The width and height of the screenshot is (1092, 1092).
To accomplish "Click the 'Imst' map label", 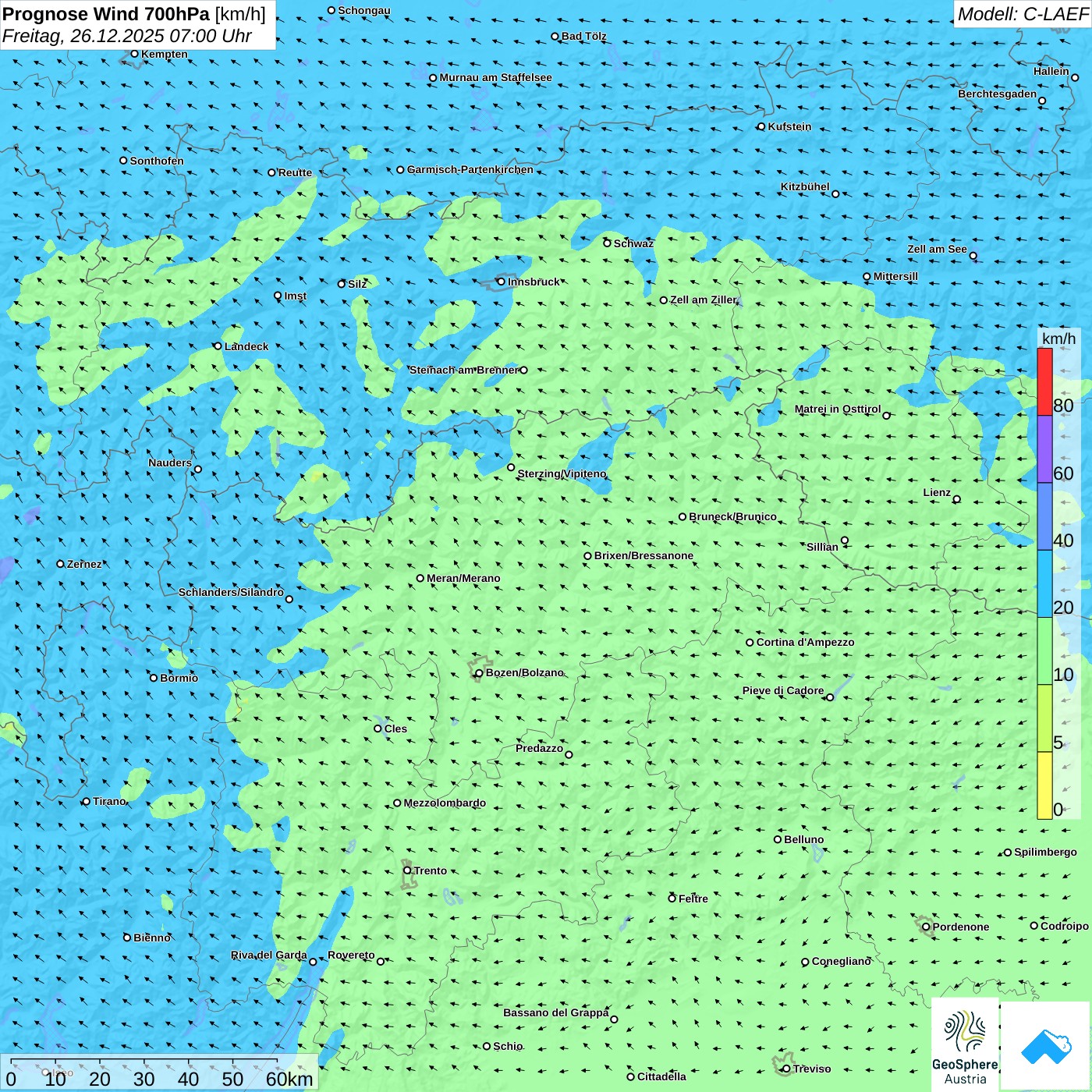I will pos(295,296).
